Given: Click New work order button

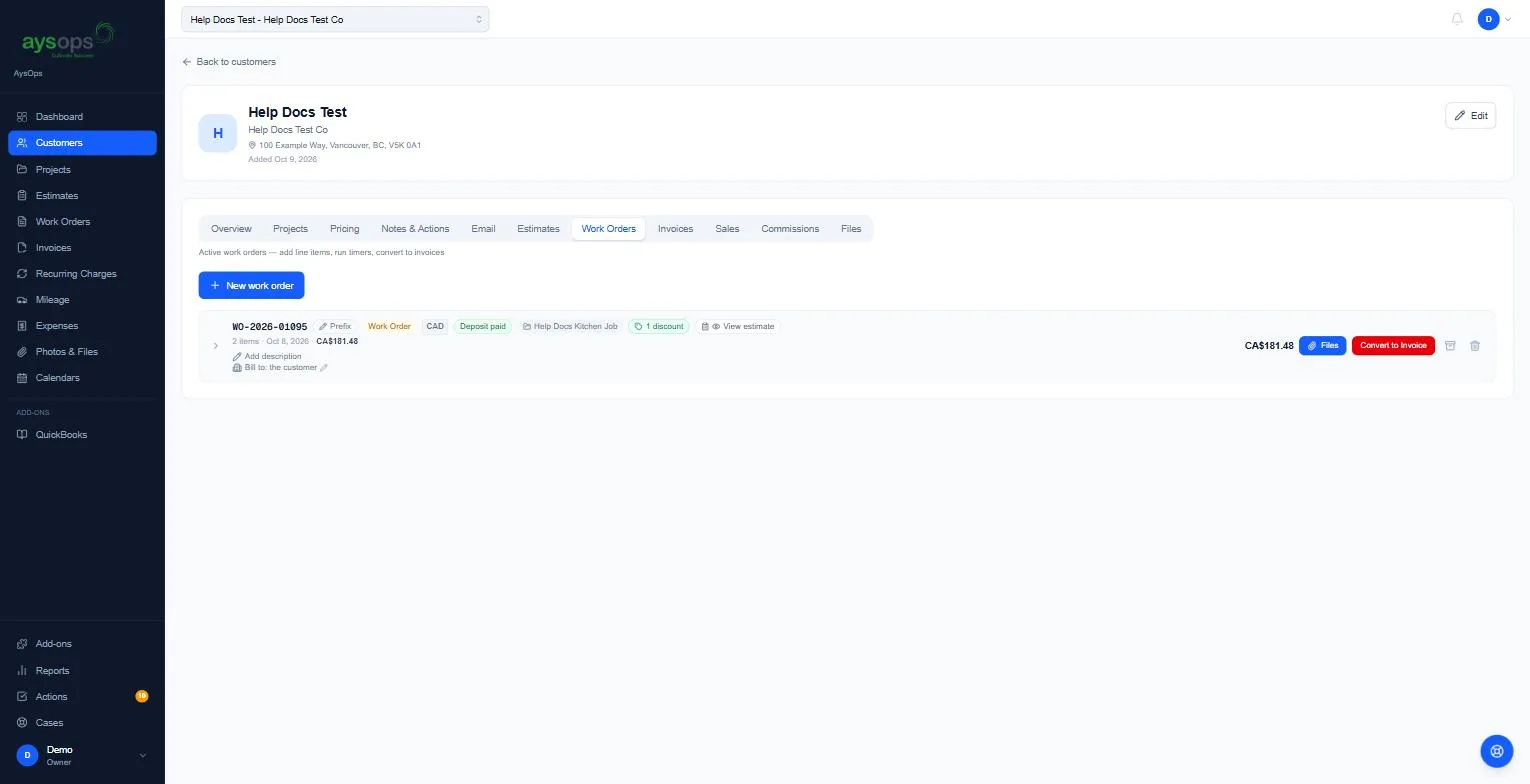Looking at the screenshot, I should (251, 285).
